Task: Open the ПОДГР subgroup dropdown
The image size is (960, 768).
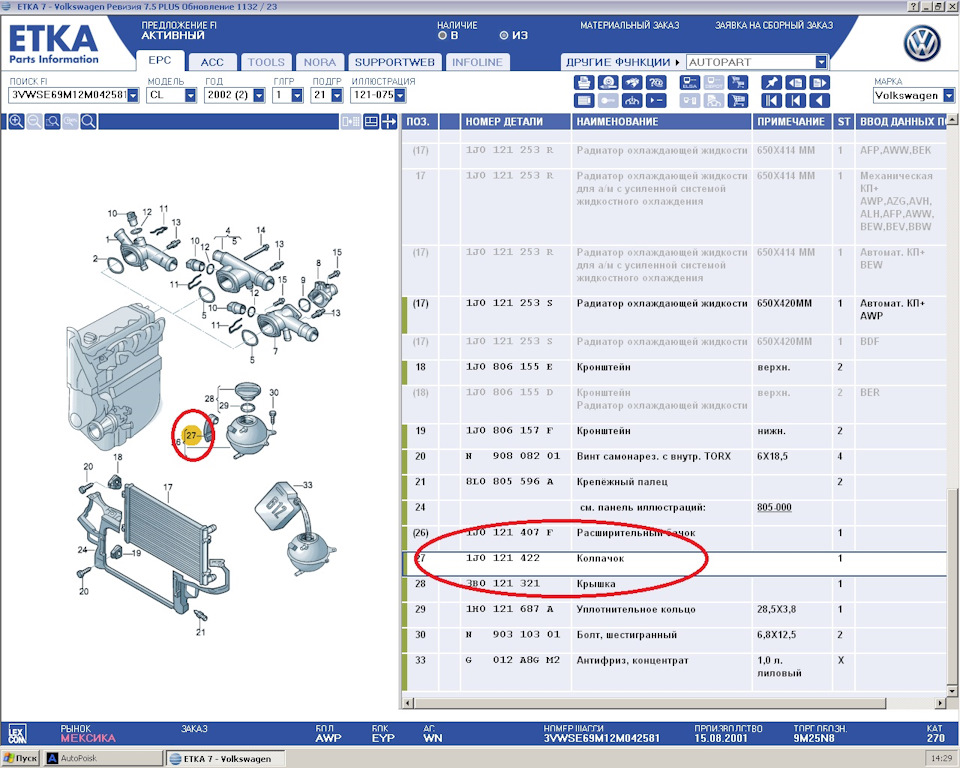Action: [x=337, y=96]
